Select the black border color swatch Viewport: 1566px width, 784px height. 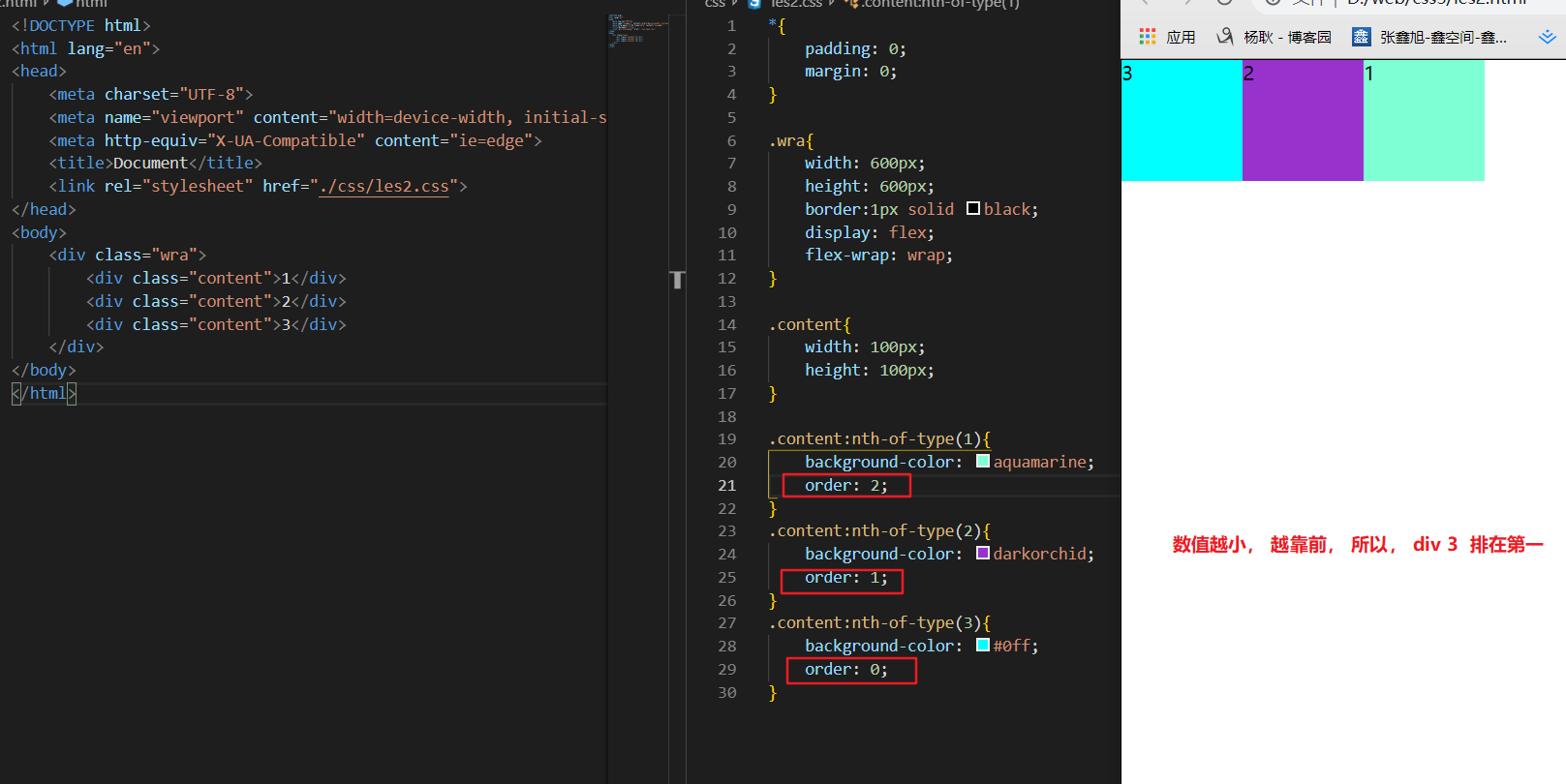point(973,209)
